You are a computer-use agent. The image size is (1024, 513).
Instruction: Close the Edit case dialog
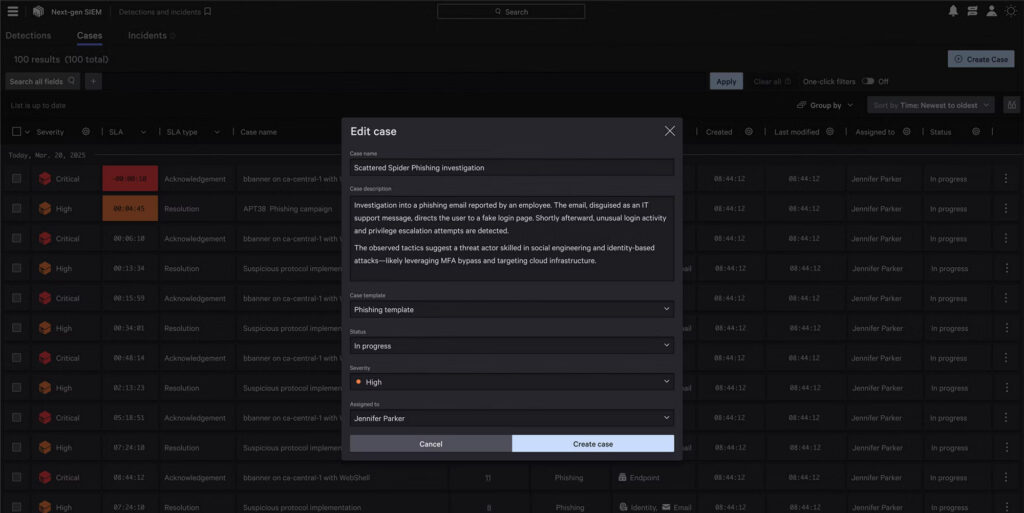click(669, 131)
